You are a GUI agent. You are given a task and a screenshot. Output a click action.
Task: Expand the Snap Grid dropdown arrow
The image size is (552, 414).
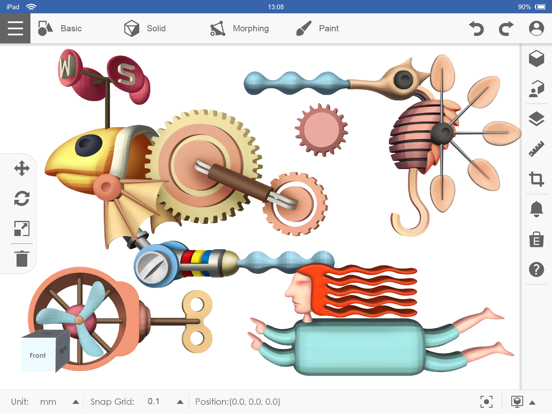(180, 402)
